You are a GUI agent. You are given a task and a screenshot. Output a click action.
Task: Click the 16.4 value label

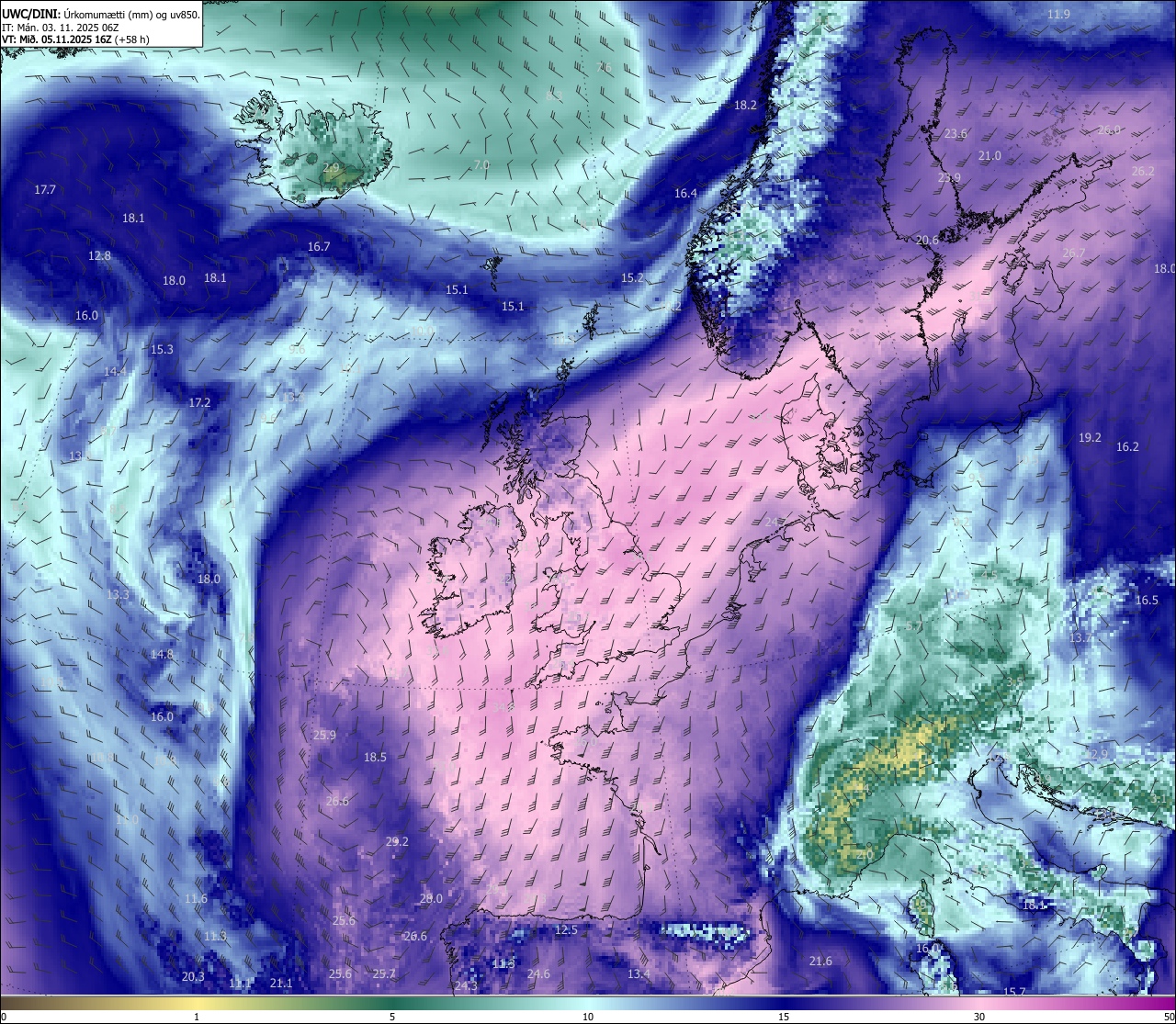[x=685, y=194]
